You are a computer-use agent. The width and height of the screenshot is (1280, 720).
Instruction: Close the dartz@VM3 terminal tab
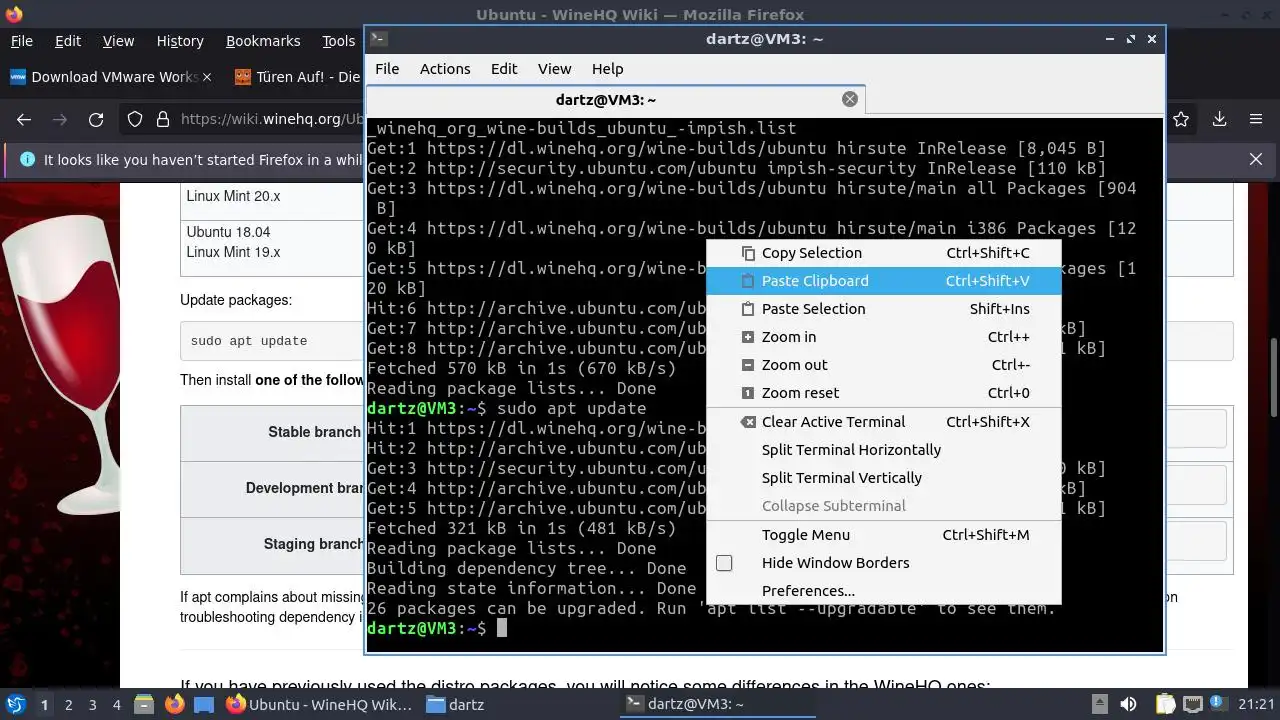[x=850, y=99]
